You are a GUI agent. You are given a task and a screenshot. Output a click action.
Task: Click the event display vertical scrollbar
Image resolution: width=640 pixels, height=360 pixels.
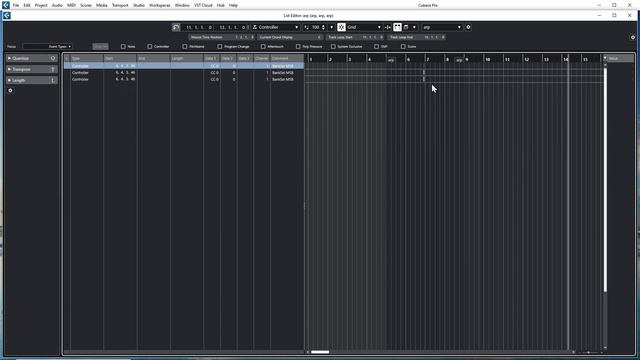point(605,180)
